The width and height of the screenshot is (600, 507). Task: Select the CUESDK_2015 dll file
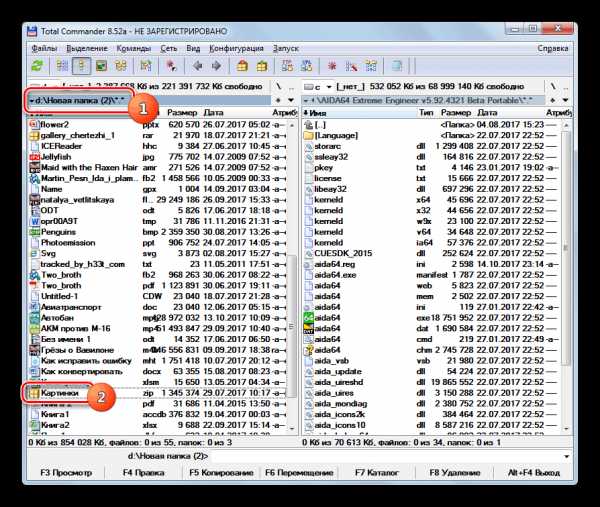[x=432, y=253]
